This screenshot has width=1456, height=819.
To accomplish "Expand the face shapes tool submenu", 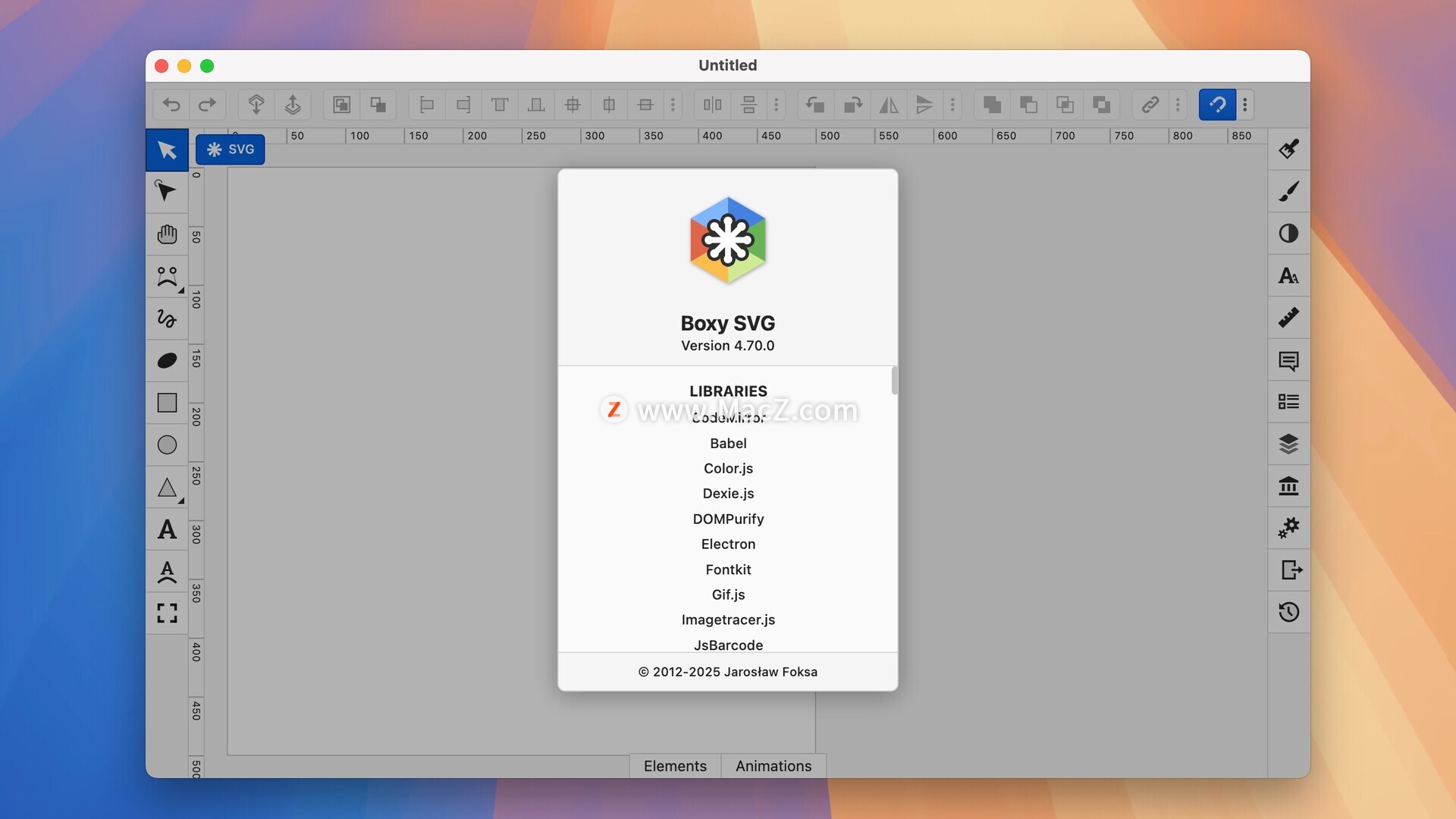I will click(x=181, y=290).
